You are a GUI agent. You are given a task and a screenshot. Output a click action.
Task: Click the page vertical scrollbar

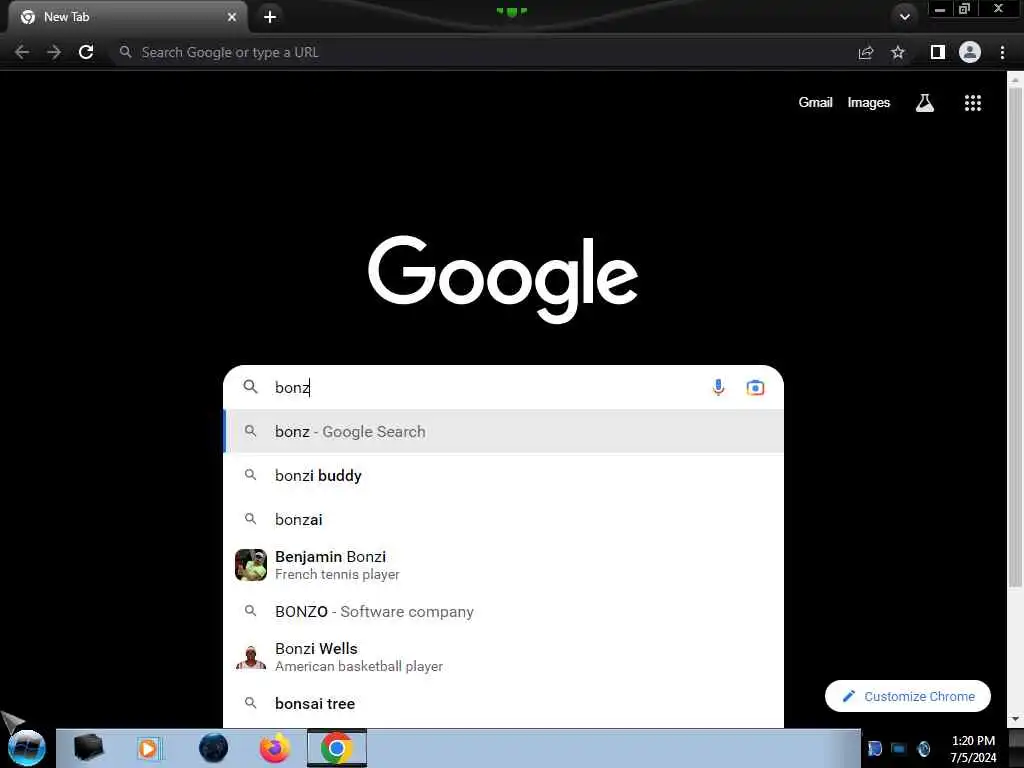(1015, 336)
